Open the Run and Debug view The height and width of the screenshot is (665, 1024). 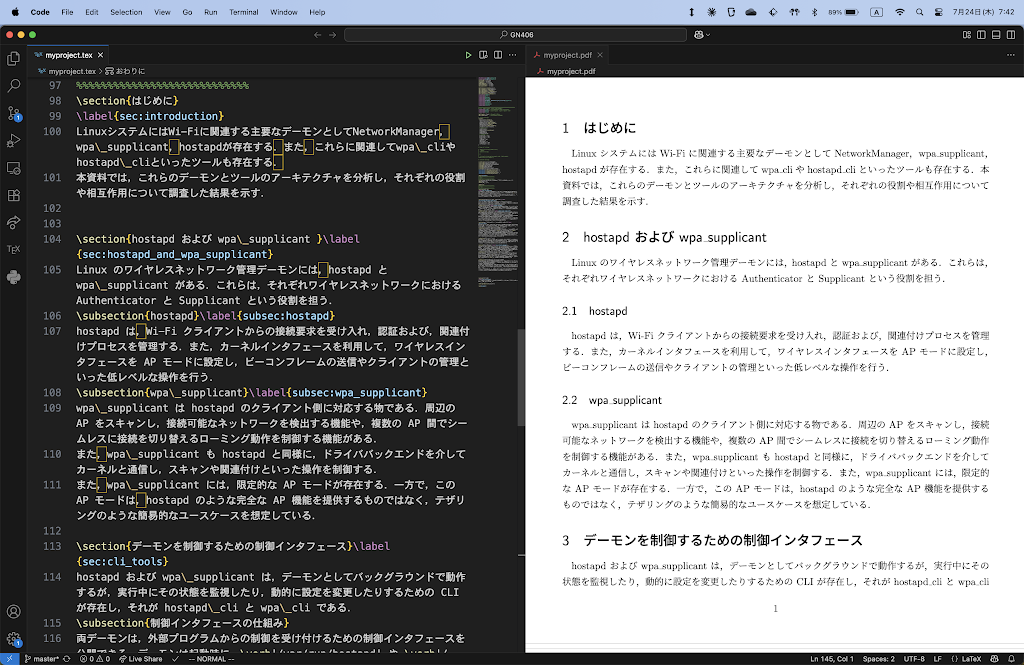point(13,140)
